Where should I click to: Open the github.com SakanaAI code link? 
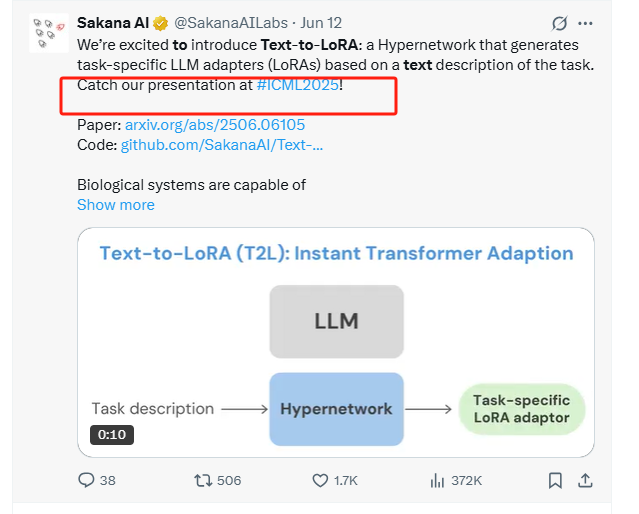pos(222,145)
